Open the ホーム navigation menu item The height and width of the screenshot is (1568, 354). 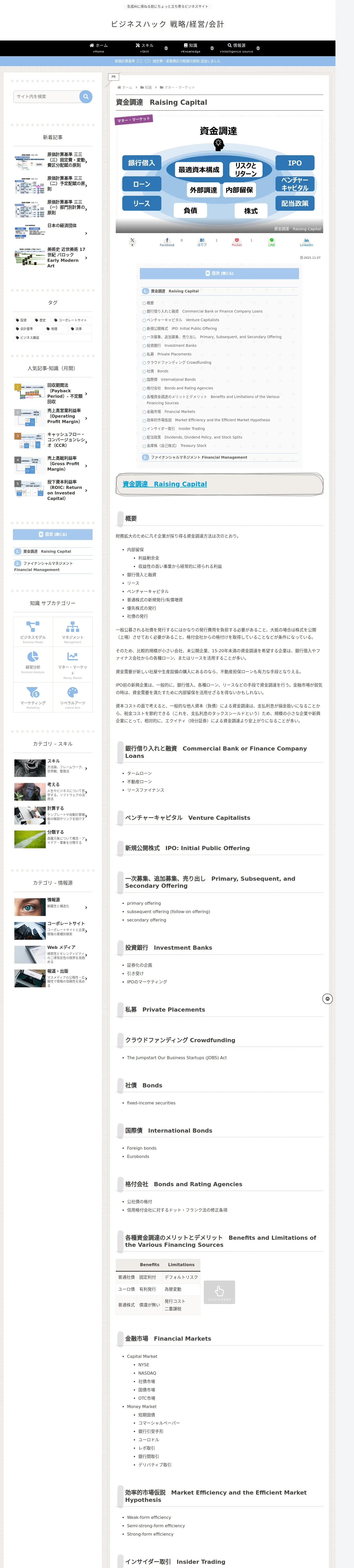point(98,48)
